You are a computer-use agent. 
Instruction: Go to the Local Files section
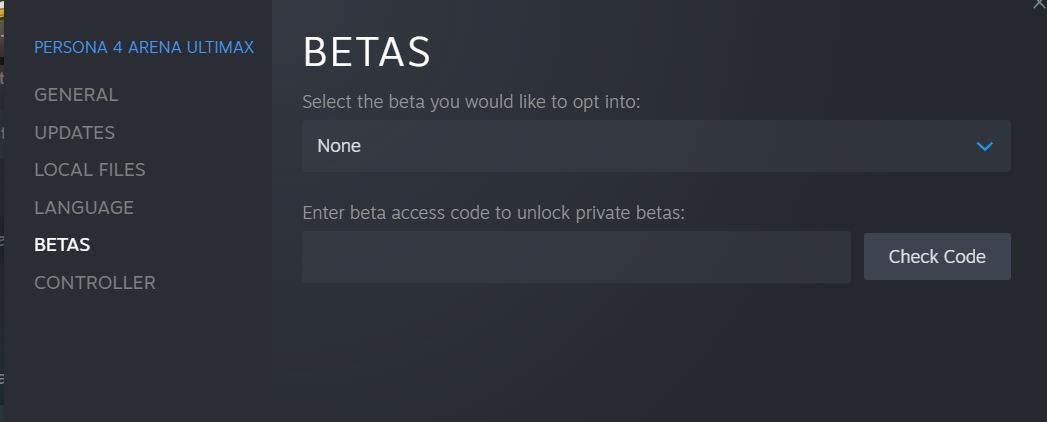90,170
